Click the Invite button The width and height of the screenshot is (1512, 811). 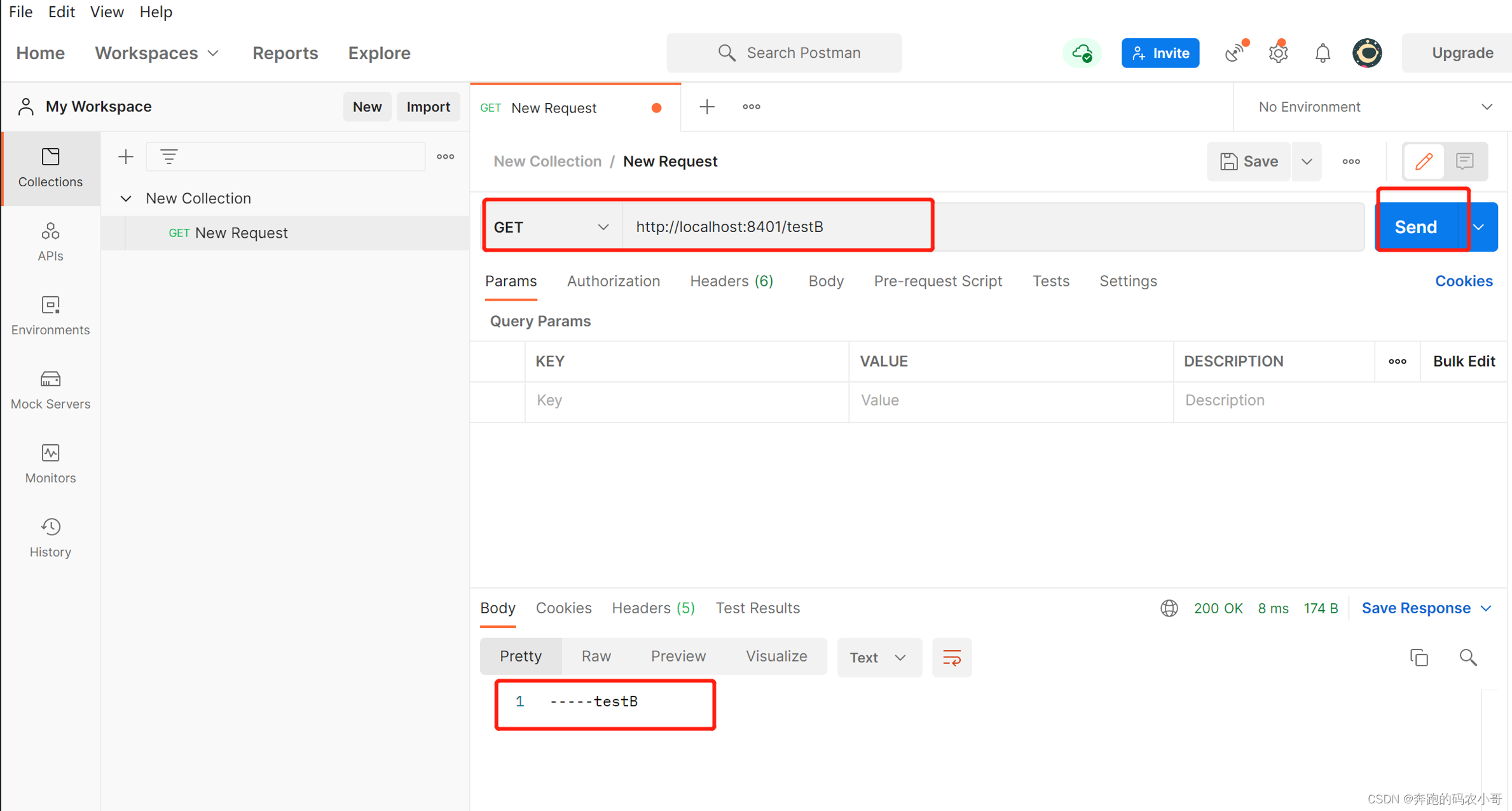(x=1159, y=52)
